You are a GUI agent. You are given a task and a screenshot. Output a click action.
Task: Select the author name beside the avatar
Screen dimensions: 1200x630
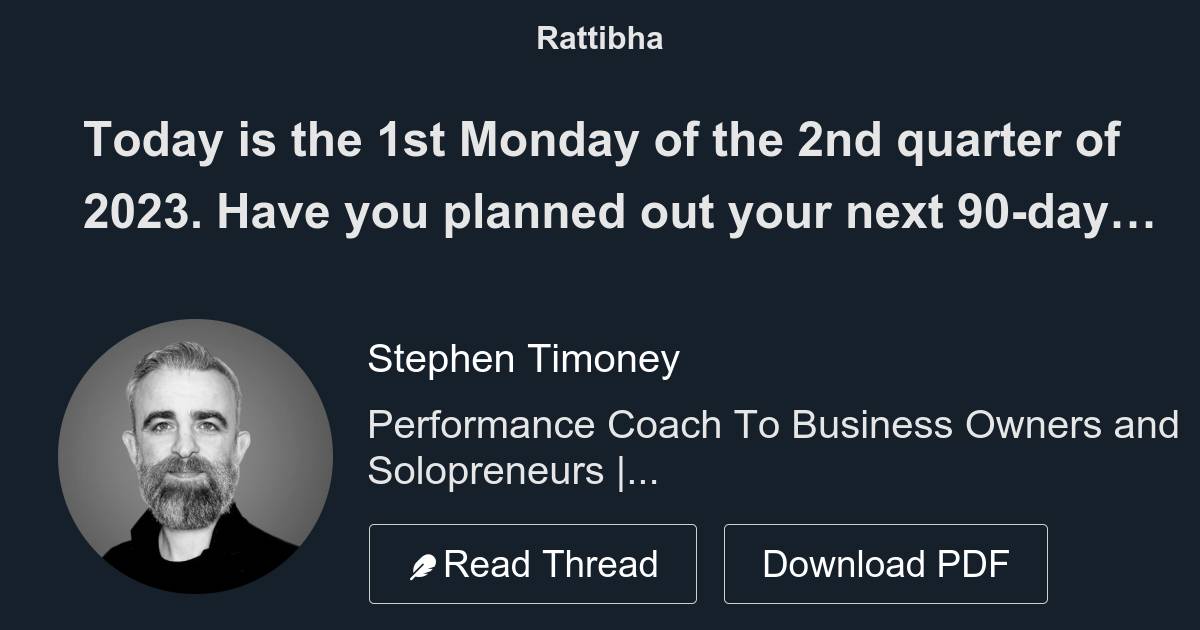point(524,358)
